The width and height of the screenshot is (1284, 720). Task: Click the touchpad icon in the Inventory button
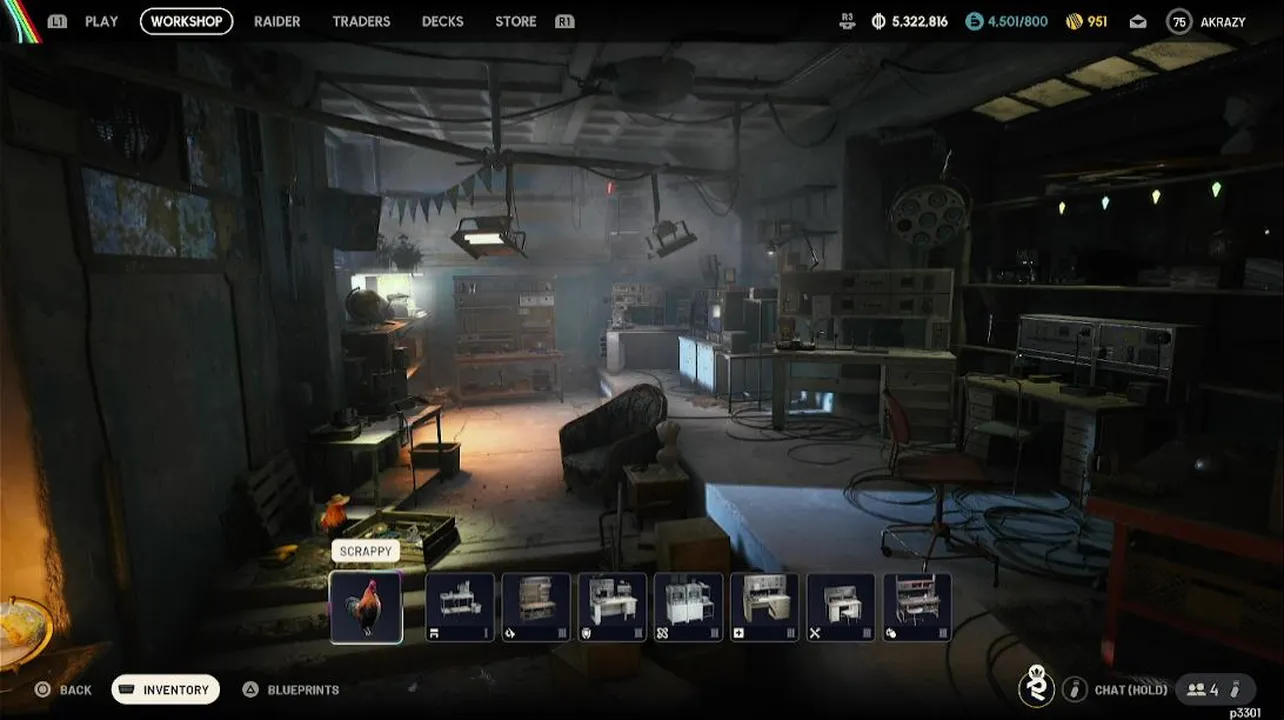click(x=127, y=690)
